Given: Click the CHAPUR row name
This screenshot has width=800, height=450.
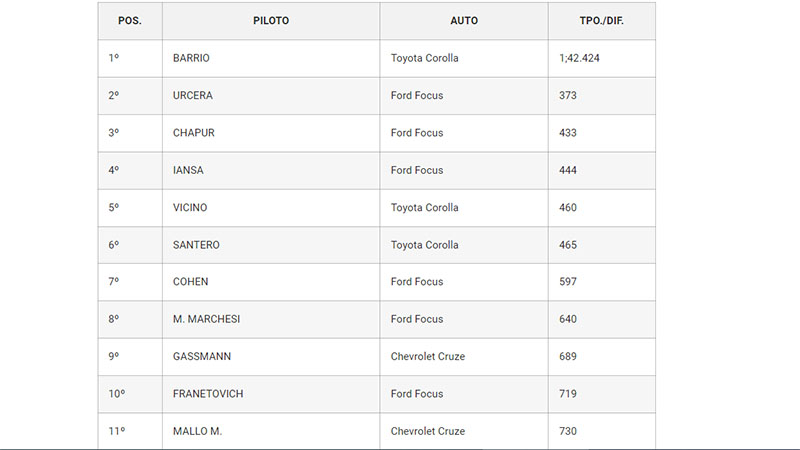Looking at the screenshot, I should 194,133.
